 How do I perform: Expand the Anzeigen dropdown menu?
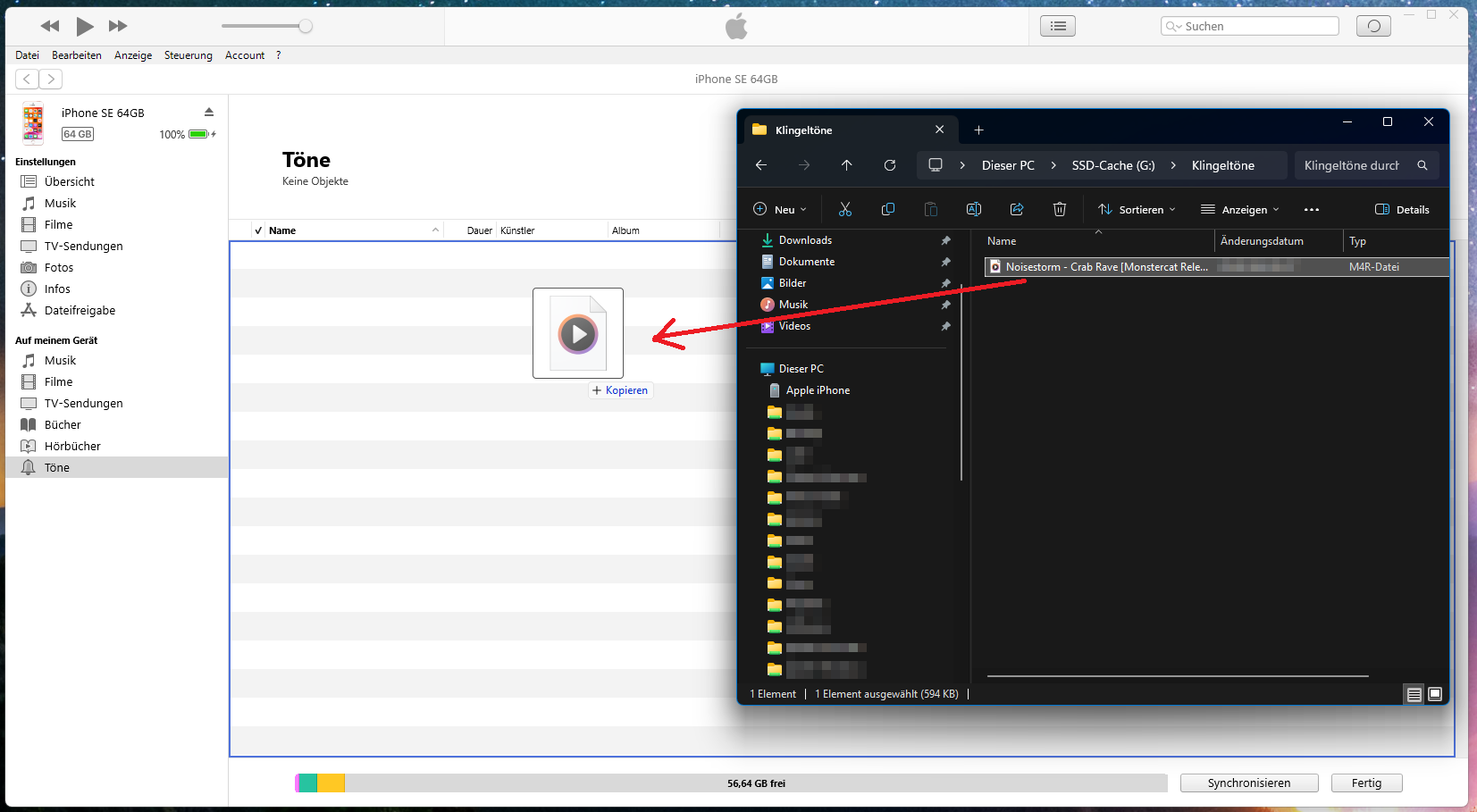(x=1240, y=210)
